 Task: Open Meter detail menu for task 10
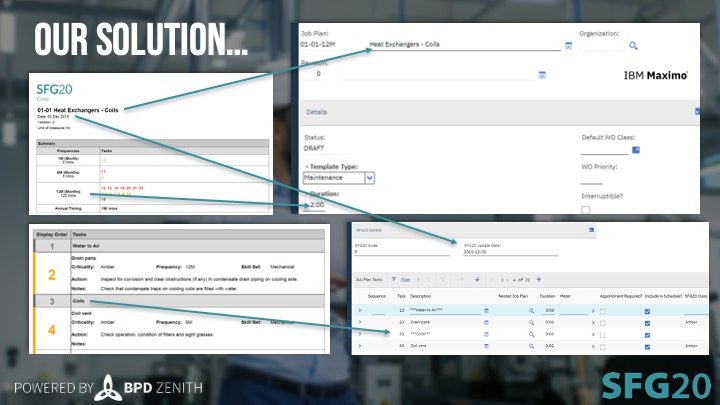[x=593, y=311]
